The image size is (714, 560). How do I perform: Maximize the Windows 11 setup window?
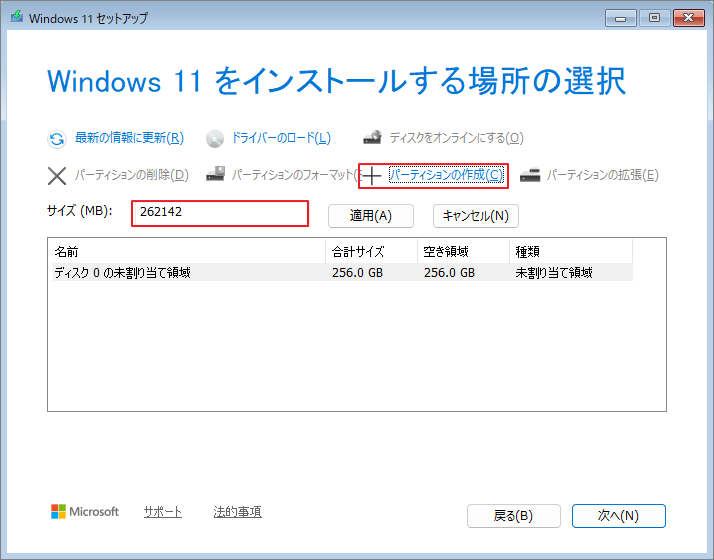pyautogui.click(x=654, y=18)
